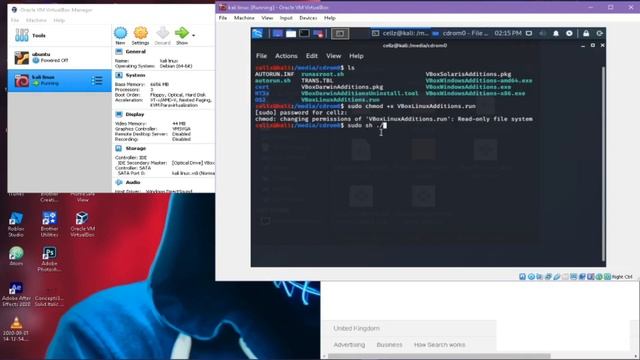Click the workspace switcher in Kali panel

(340, 33)
